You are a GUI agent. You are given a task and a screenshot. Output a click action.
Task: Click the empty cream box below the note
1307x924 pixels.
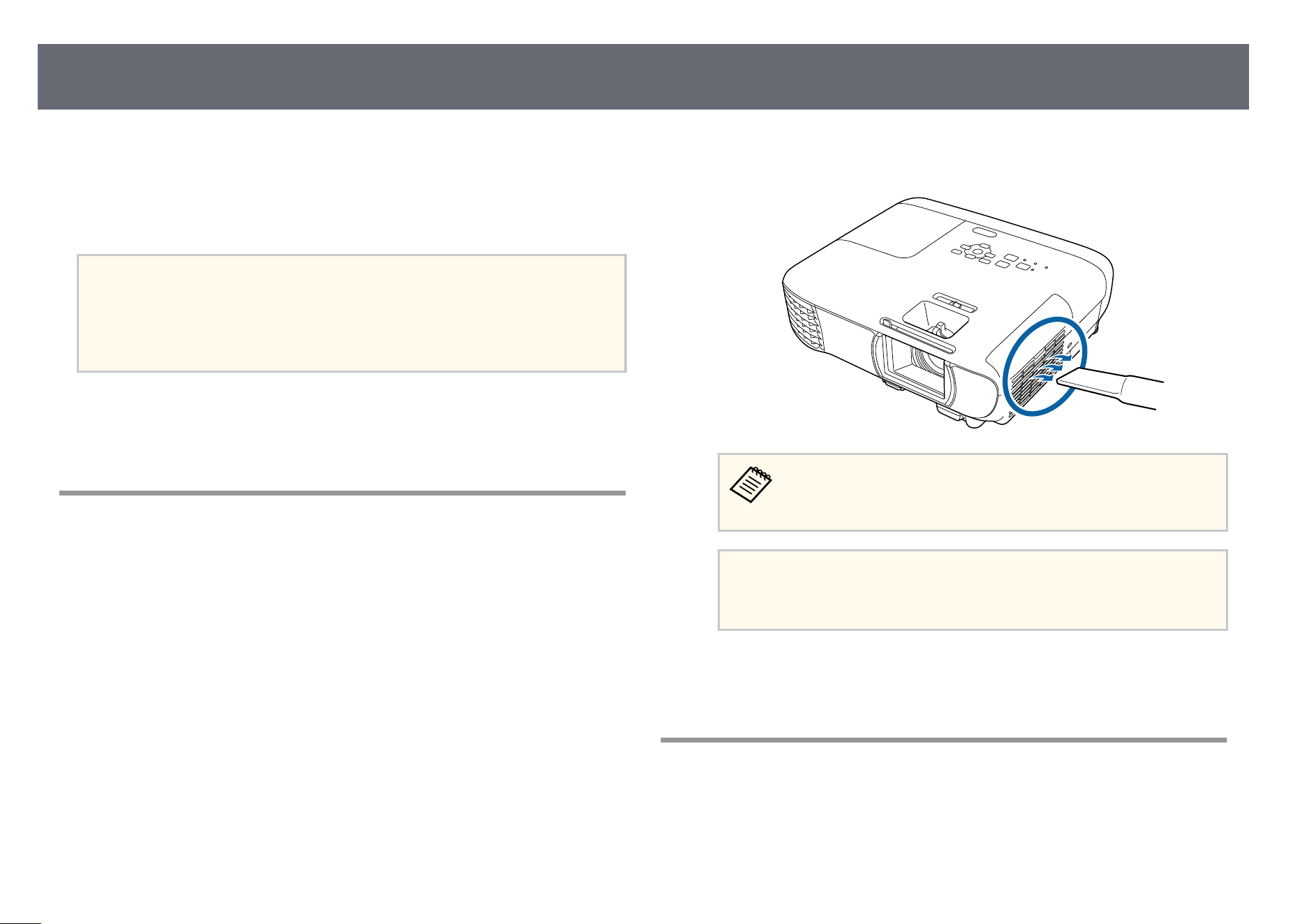point(973,590)
